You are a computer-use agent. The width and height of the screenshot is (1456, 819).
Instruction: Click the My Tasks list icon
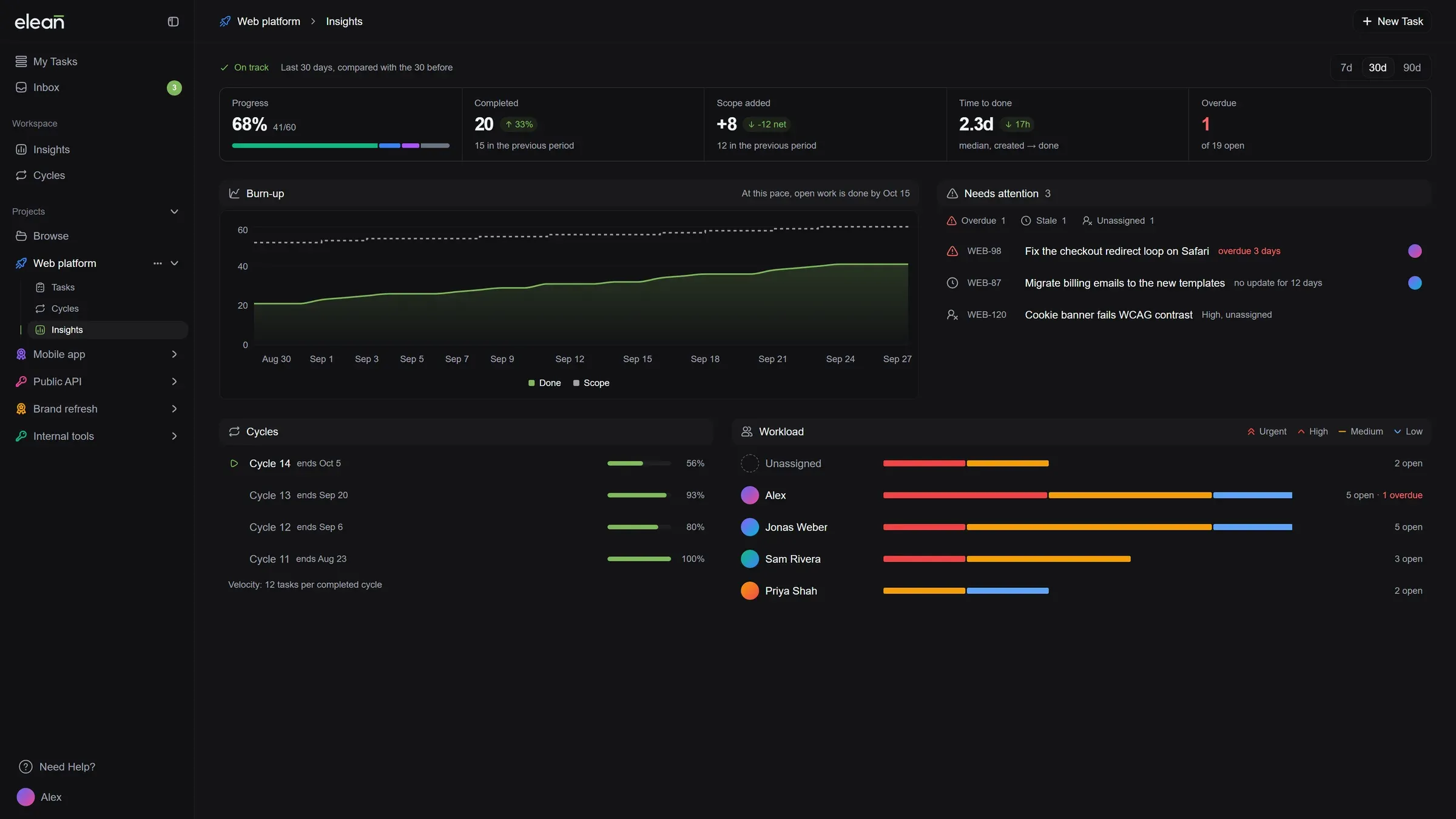point(21,61)
